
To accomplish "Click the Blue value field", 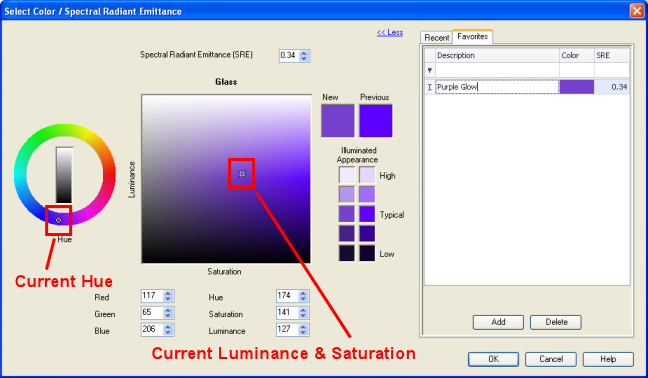I will coord(152,329).
